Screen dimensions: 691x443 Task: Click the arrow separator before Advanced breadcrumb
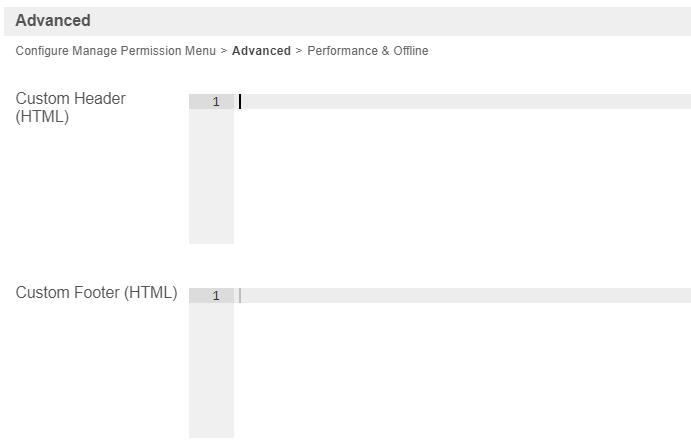[224, 51]
